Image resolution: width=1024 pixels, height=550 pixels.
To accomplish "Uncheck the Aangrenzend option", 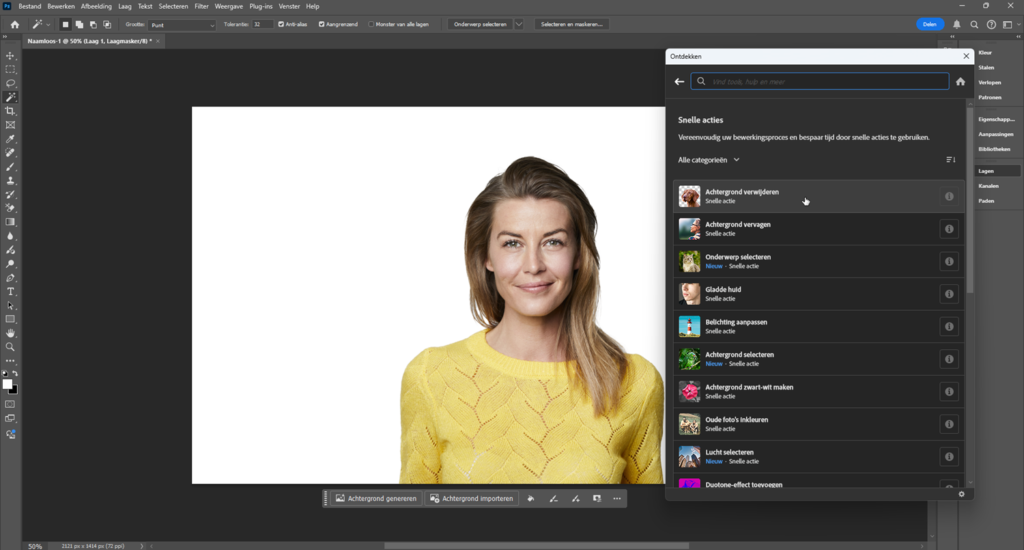I will pyautogui.click(x=322, y=24).
